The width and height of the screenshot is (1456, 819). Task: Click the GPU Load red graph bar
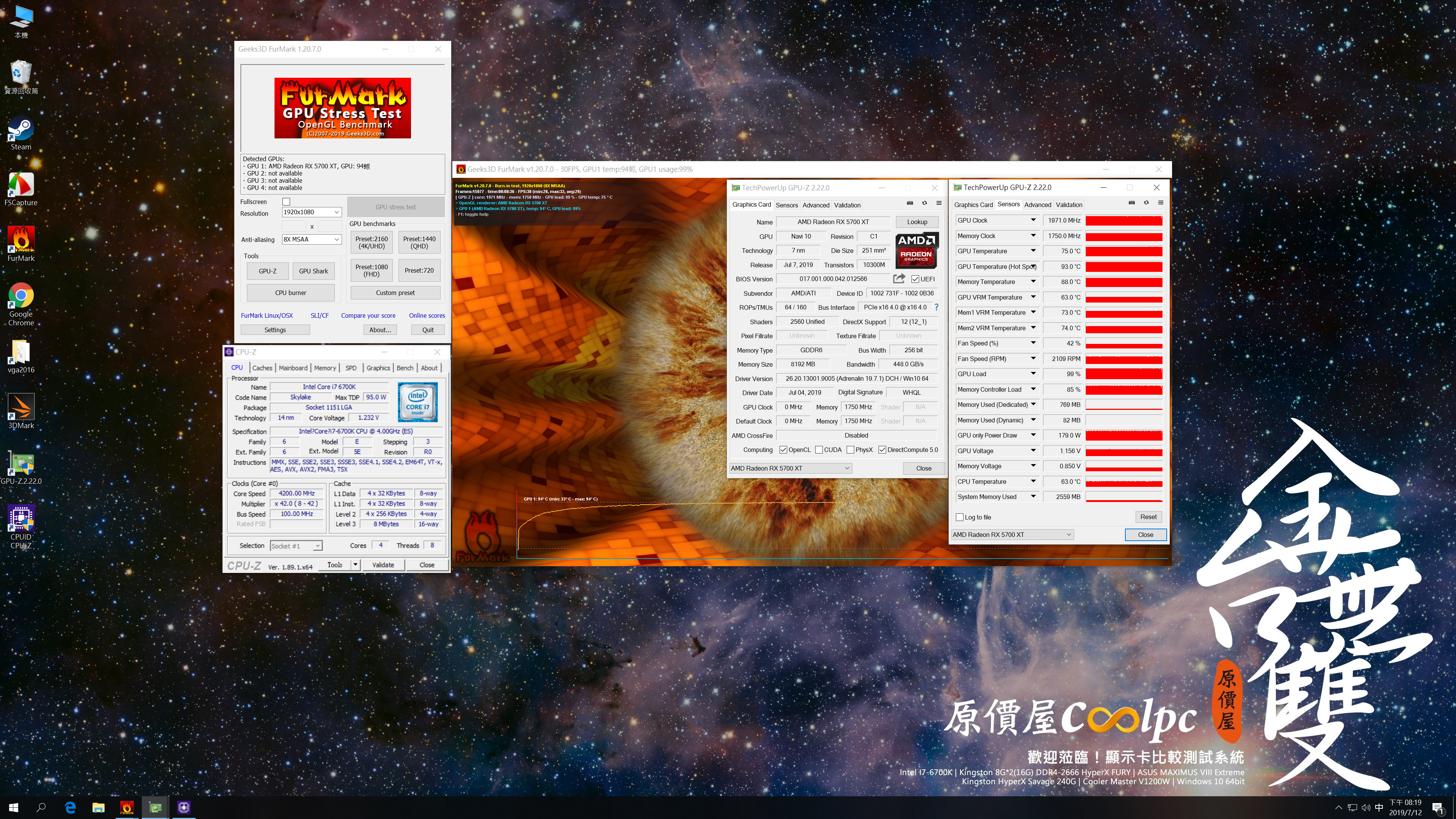1123,374
